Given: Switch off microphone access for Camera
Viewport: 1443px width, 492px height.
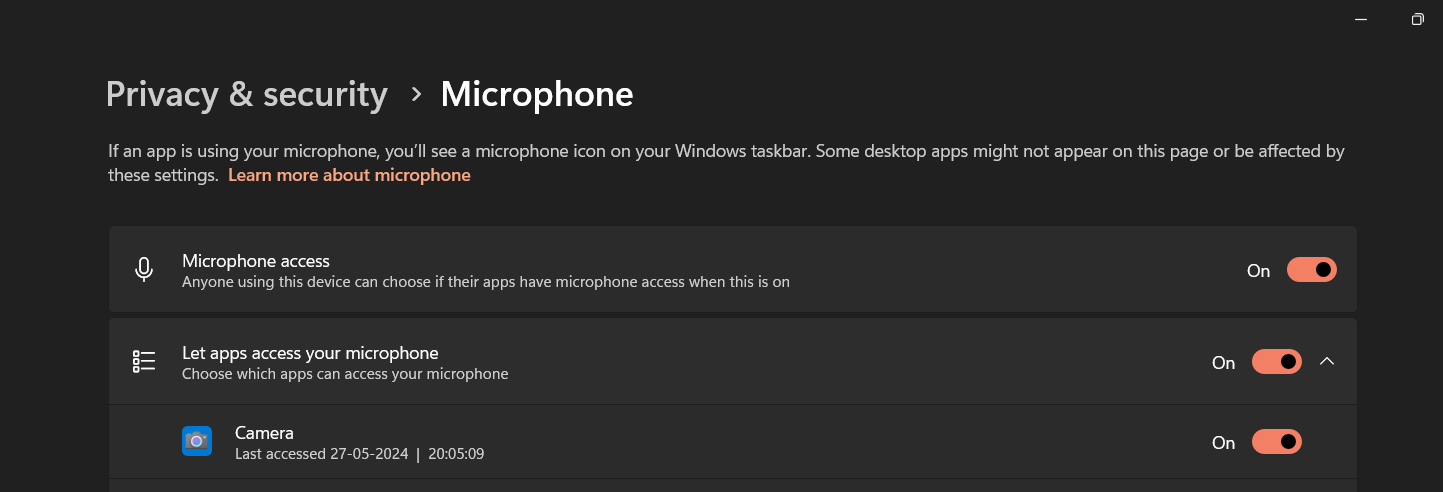Looking at the screenshot, I should tap(1276, 442).
